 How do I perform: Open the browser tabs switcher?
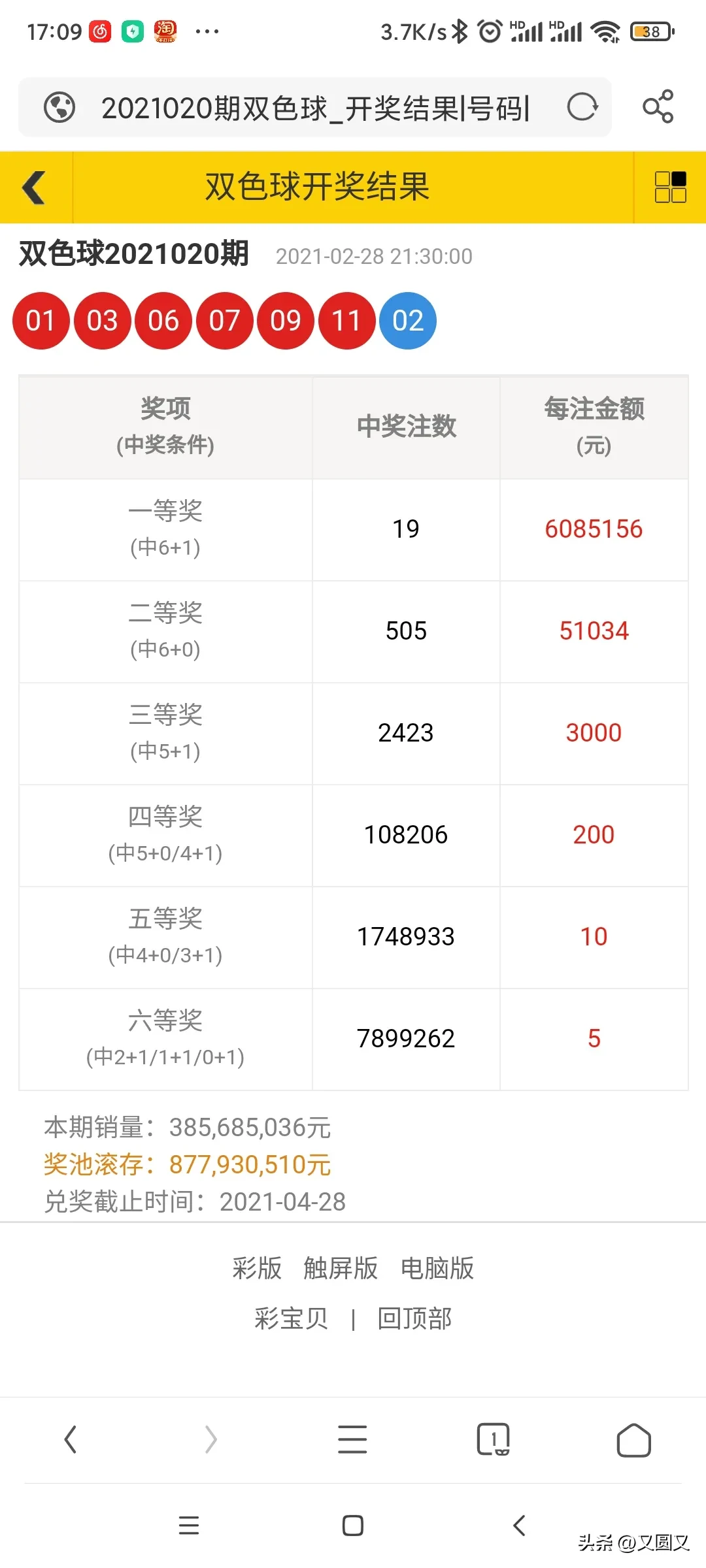[493, 1439]
